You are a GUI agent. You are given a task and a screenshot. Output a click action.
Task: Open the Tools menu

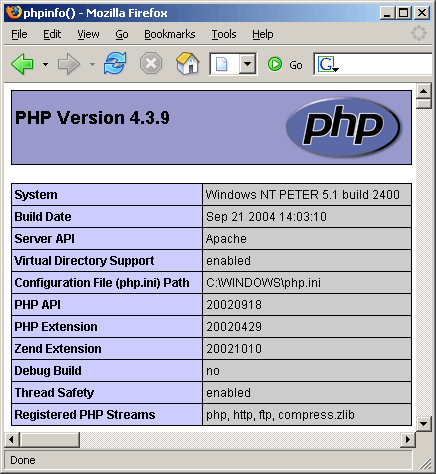tap(224, 34)
